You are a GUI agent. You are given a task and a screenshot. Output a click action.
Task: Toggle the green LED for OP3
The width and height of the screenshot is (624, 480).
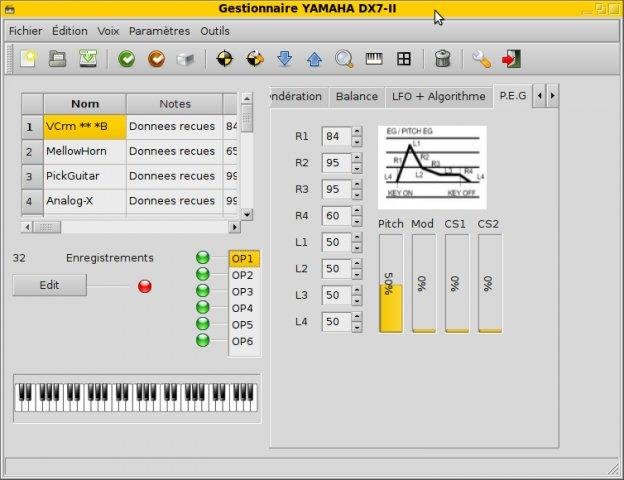click(x=203, y=291)
